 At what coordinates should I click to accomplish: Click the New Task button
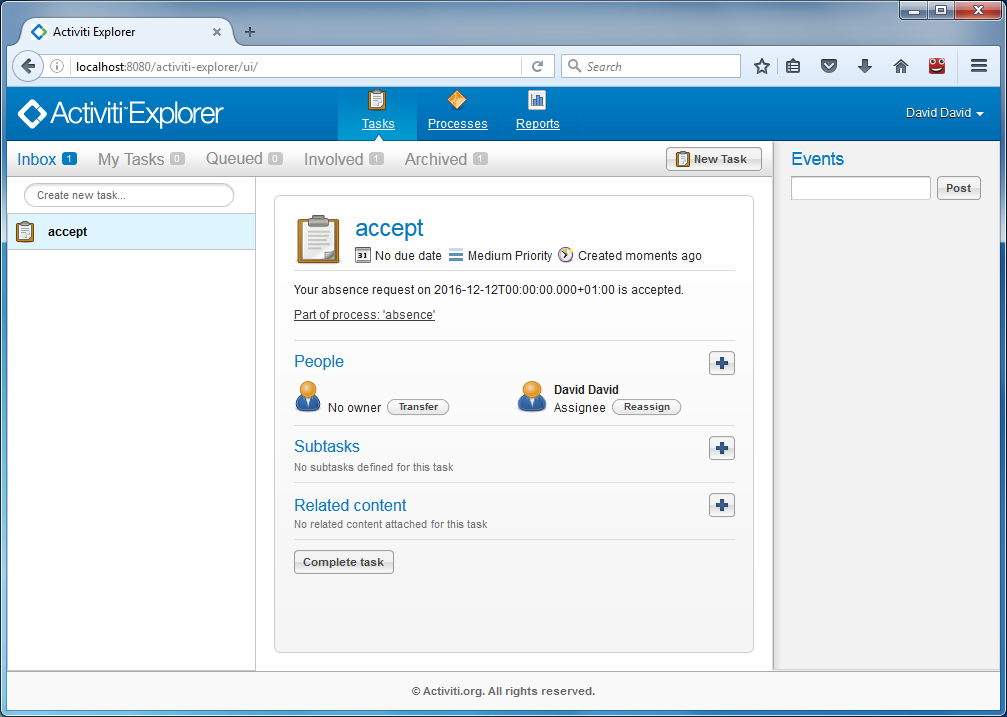pos(713,159)
